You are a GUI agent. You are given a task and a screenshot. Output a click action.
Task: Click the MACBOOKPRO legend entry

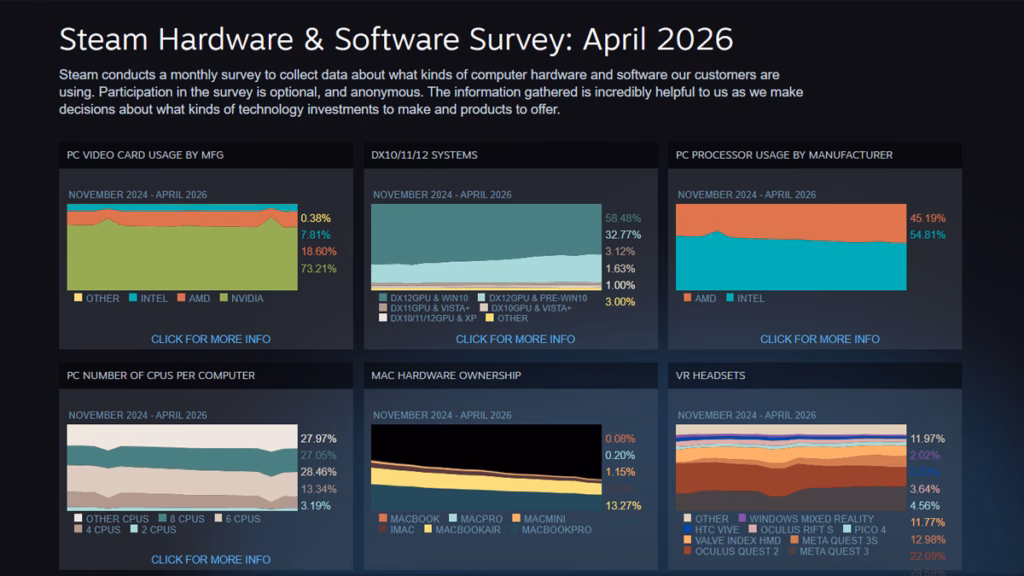(551, 530)
